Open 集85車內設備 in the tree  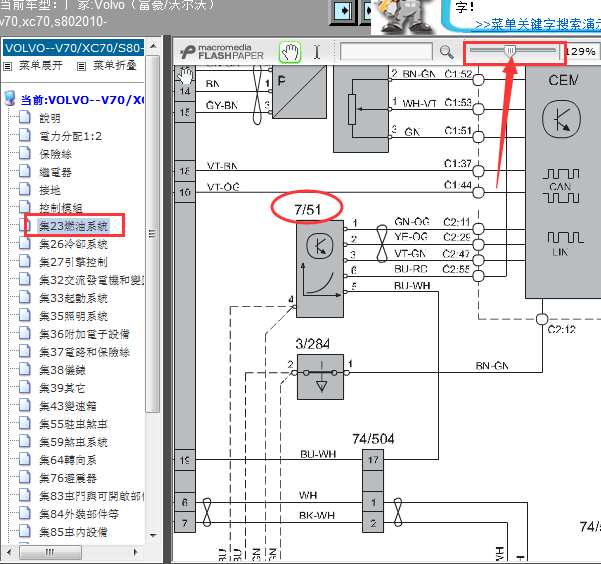(73, 533)
